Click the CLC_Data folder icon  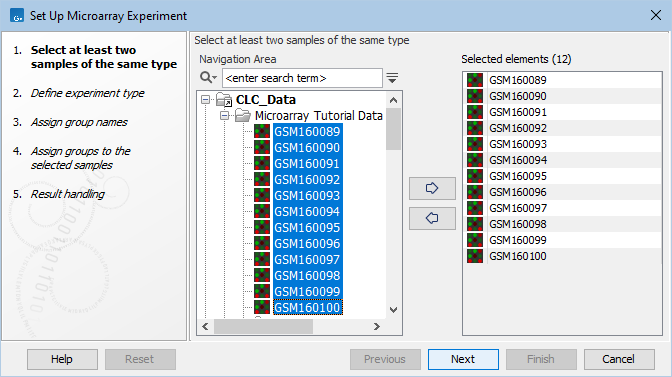click(x=224, y=100)
